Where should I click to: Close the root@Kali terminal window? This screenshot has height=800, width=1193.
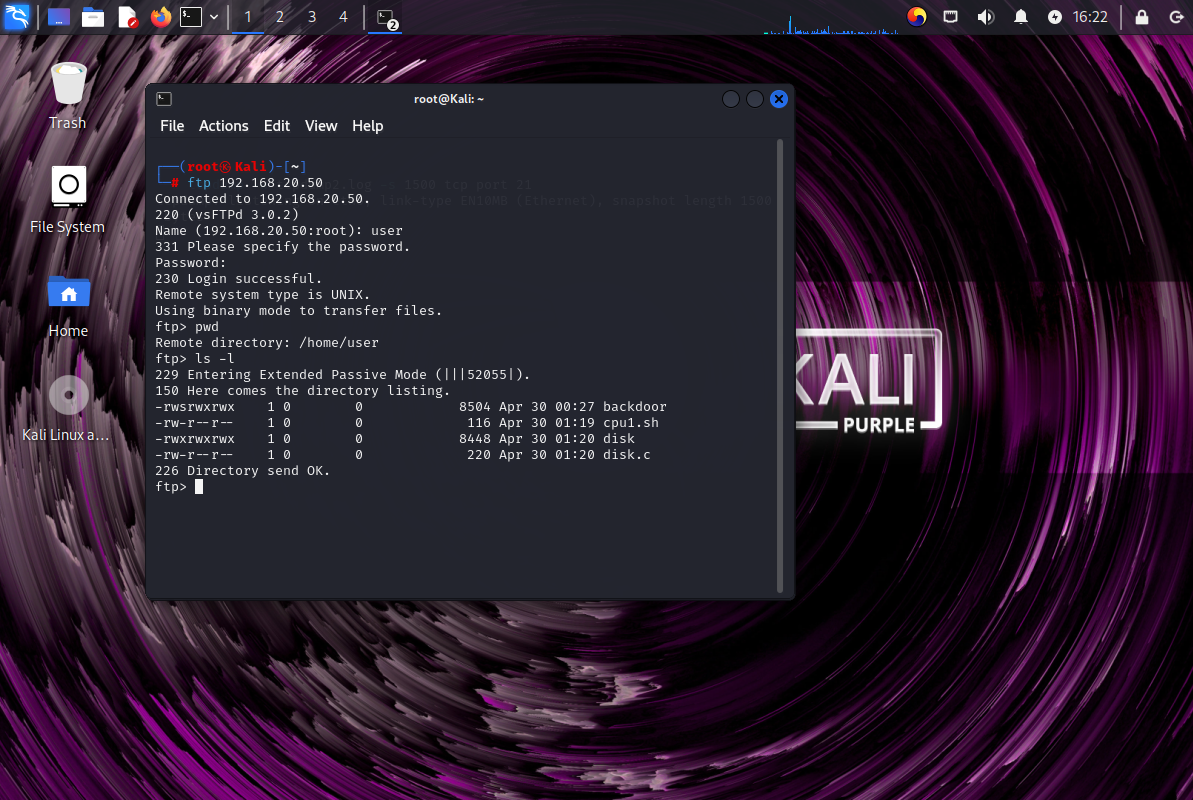point(778,99)
